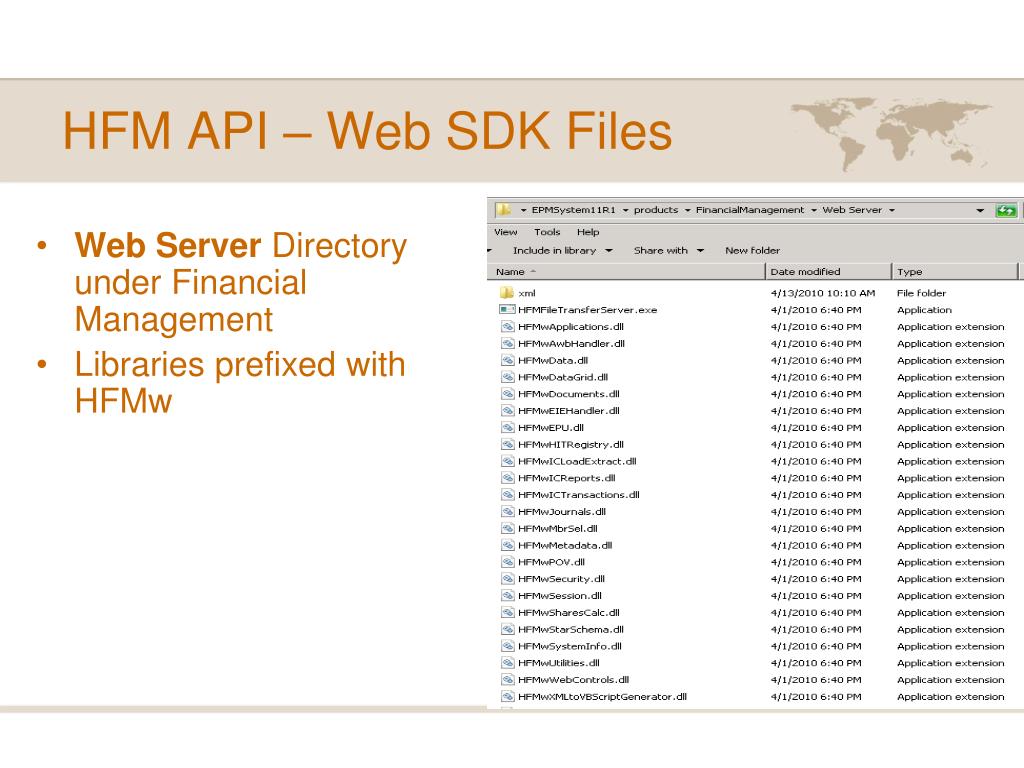Image resolution: width=1024 pixels, height=768 pixels.
Task: Select the HFMwMbrSel.dll file icon
Action: tap(507, 528)
